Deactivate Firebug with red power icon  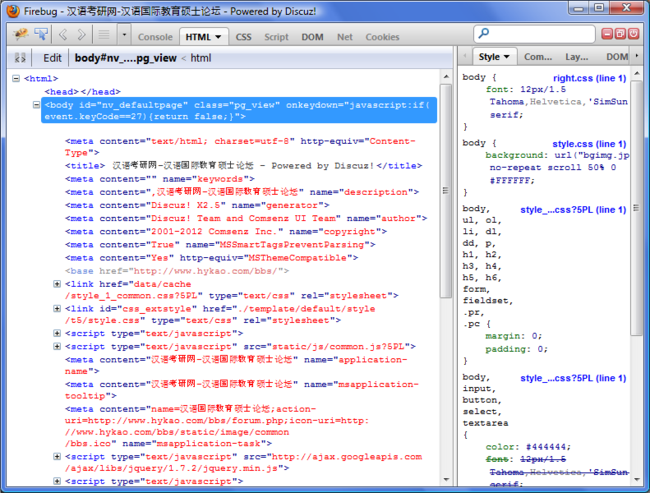(x=633, y=34)
